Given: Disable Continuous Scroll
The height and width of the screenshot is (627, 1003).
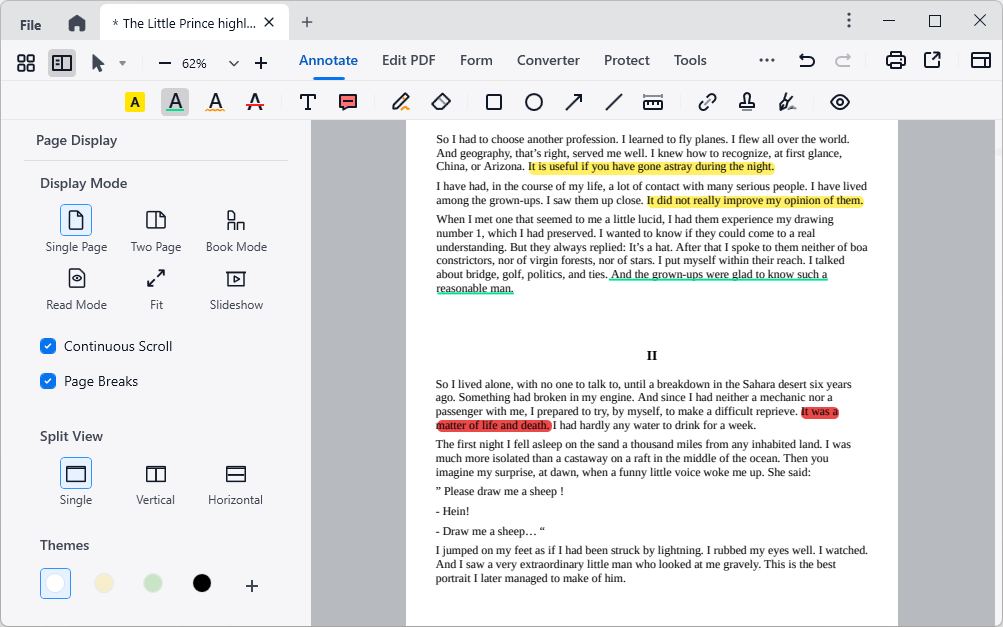Looking at the screenshot, I should pos(48,346).
